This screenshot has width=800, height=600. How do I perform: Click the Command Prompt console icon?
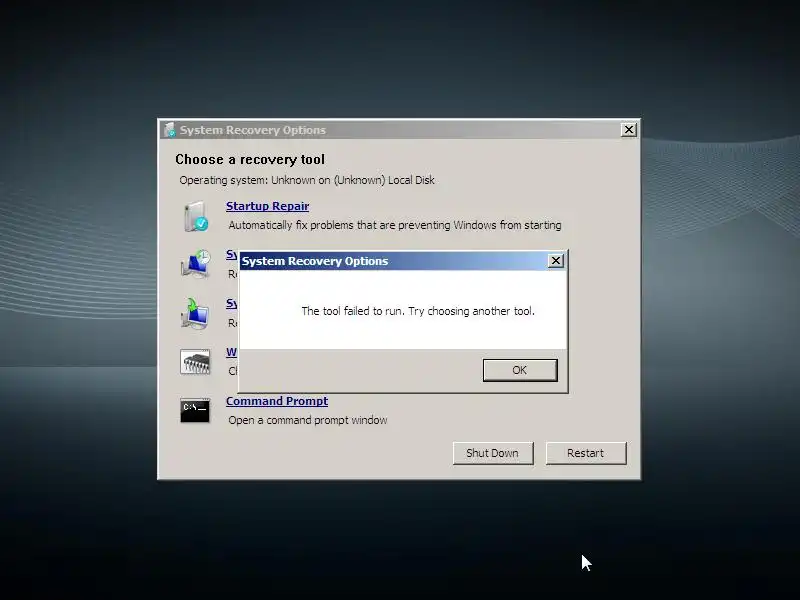click(x=195, y=410)
